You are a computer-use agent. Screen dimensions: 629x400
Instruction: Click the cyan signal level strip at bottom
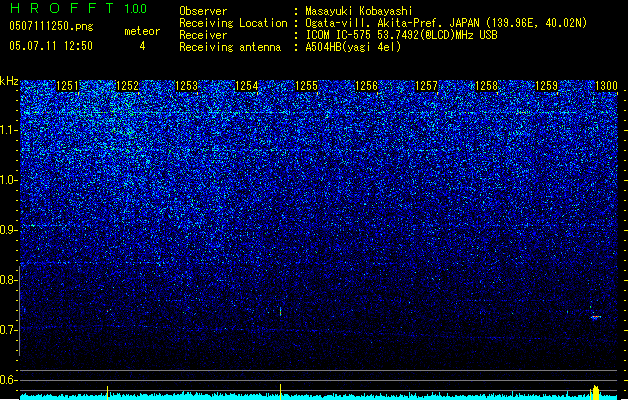pyautogui.click(x=319, y=397)
